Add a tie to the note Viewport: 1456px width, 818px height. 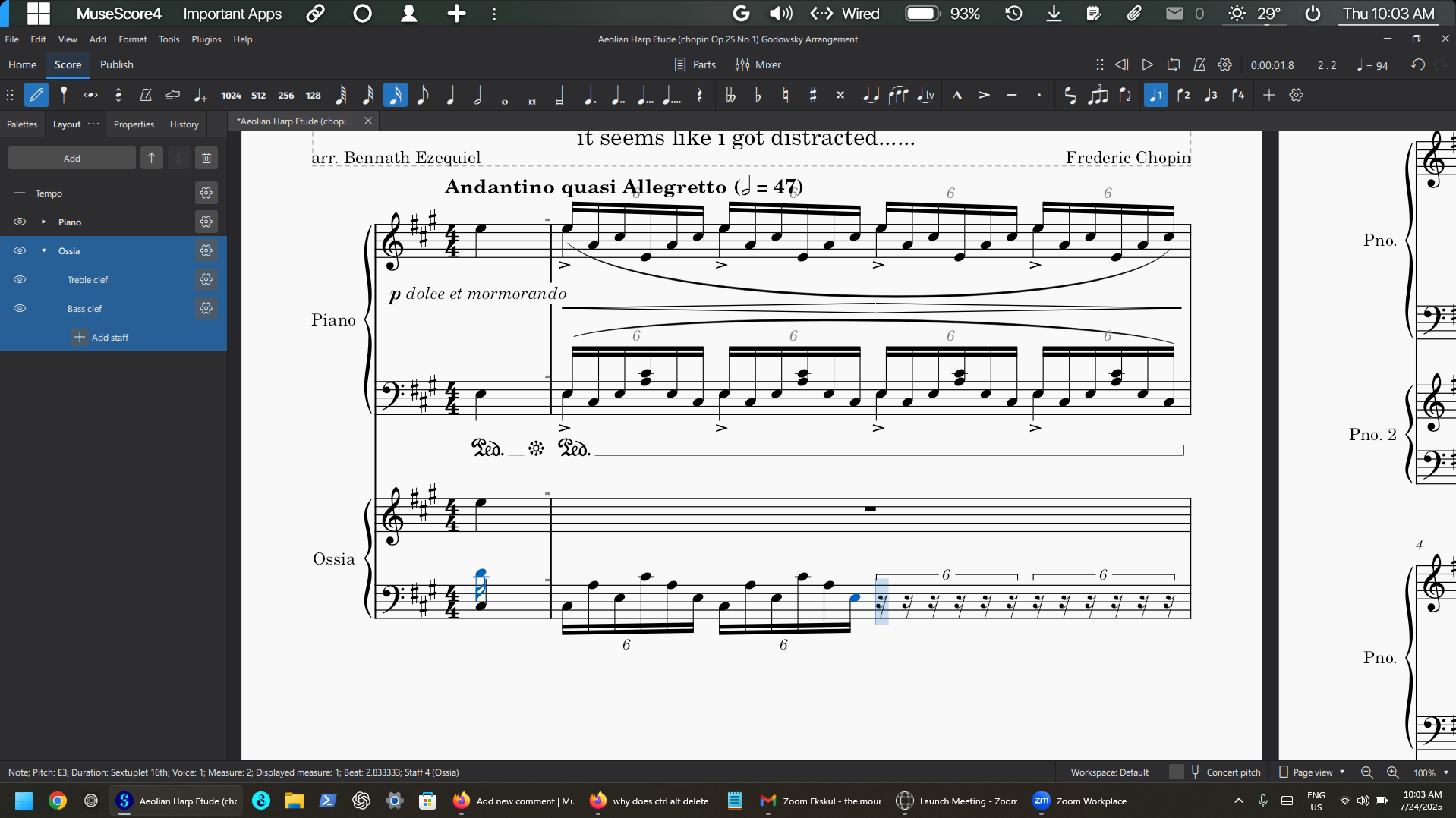coord(871,96)
